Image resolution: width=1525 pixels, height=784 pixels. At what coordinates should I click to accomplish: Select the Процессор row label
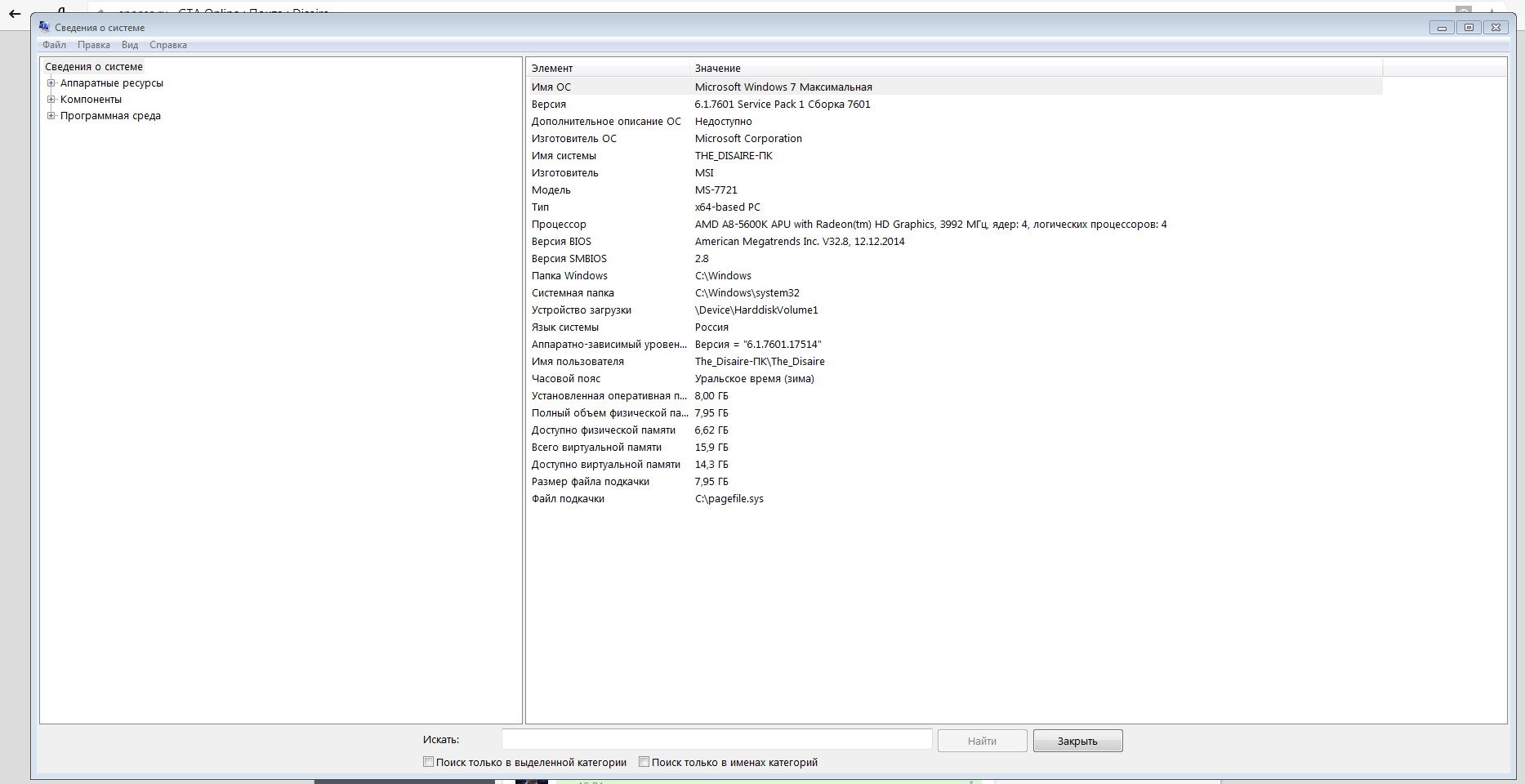(x=559, y=225)
